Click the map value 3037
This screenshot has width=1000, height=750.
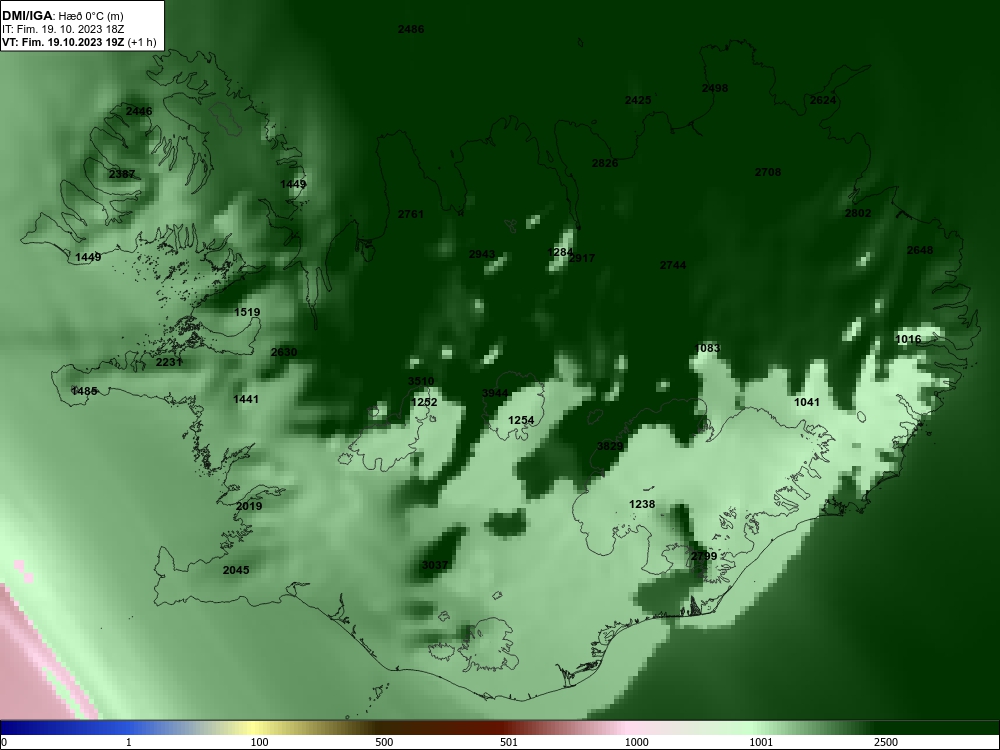435,566
